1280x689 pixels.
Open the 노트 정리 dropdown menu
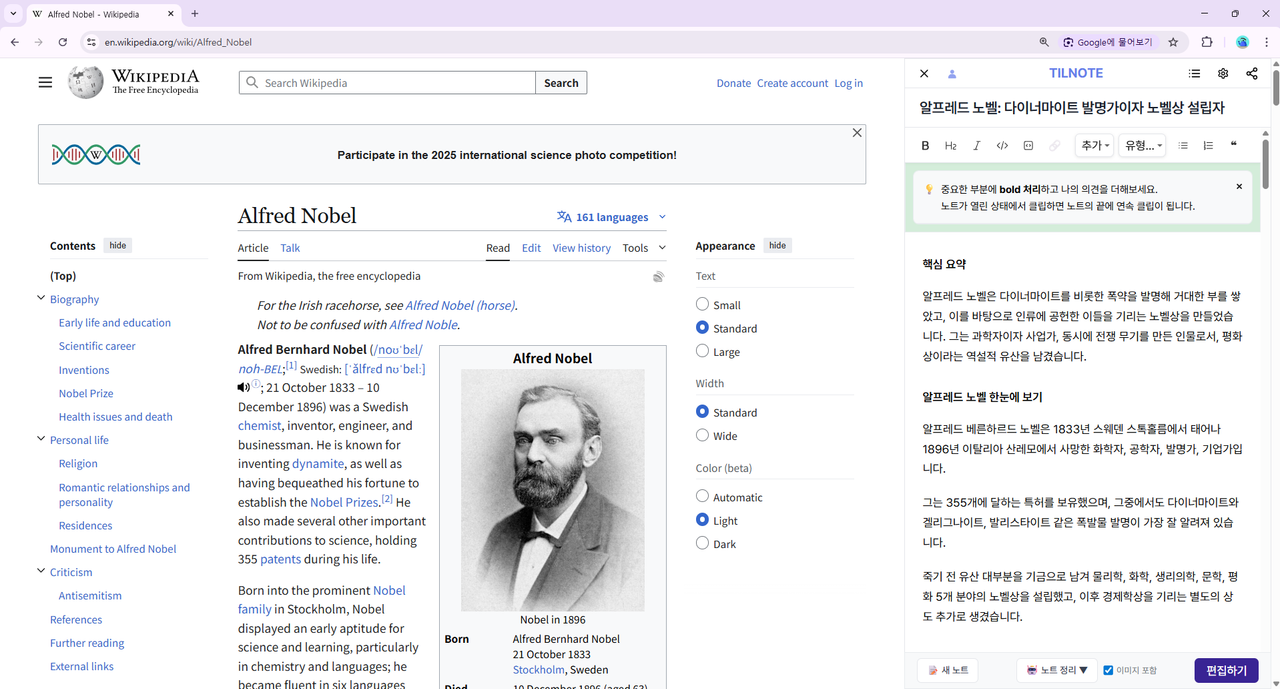pyautogui.click(x=1056, y=670)
